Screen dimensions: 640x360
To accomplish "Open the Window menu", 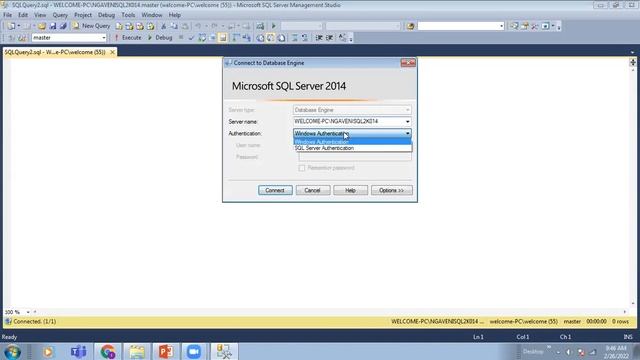I will click(x=152, y=15).
